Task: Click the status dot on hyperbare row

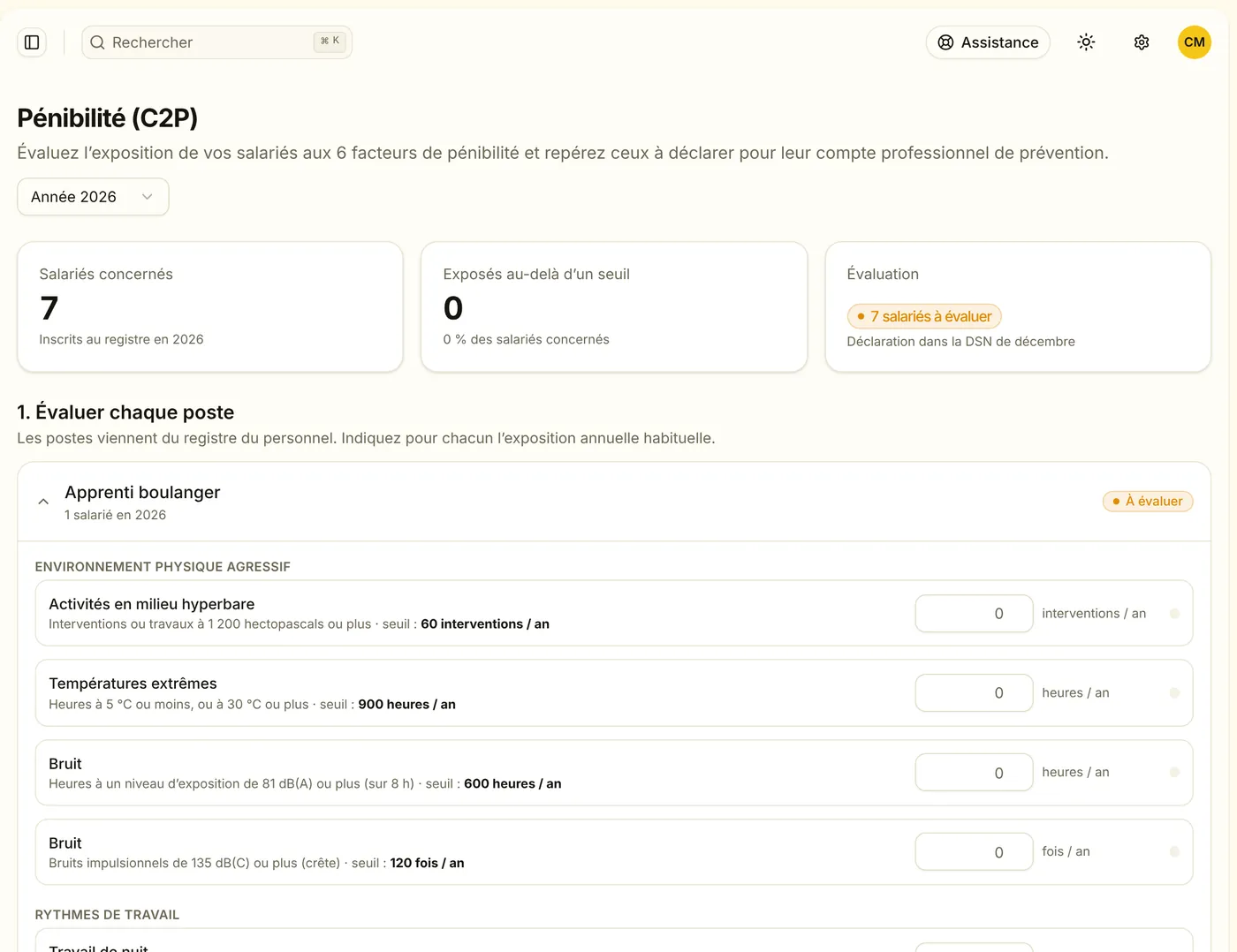Action: coord(1174,614)
